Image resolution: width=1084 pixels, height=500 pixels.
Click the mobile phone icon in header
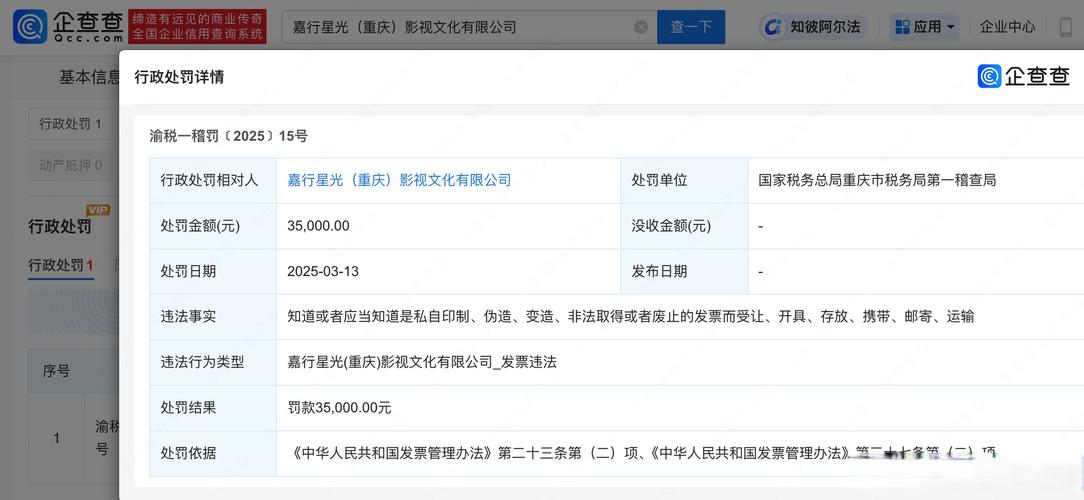pyautogui.click(x=1067, y=27)
